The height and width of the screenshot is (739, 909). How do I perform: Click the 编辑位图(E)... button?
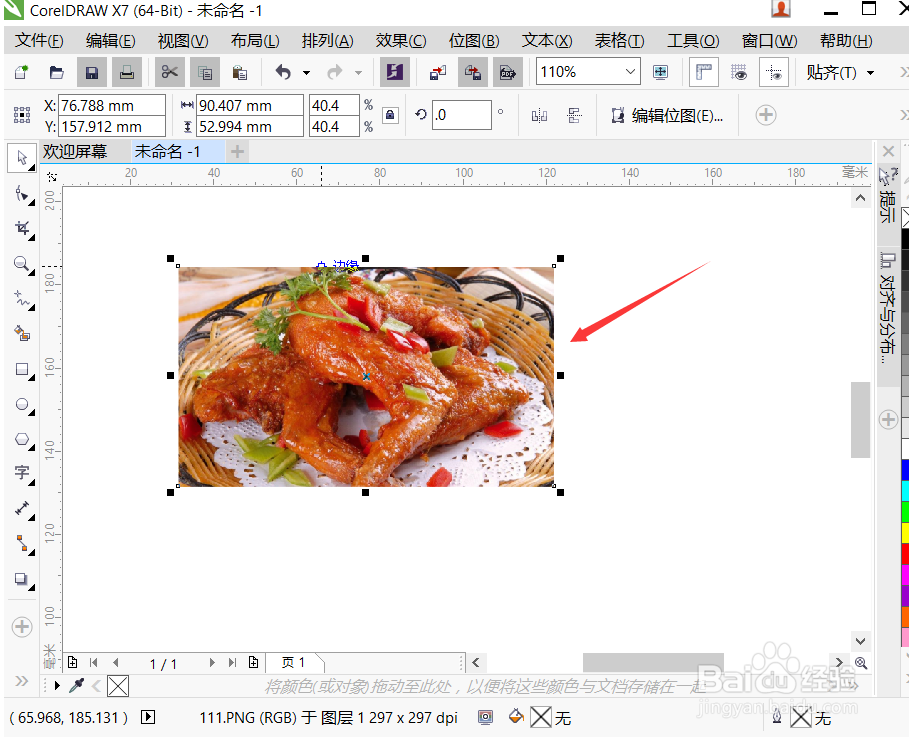coord(666,115)
